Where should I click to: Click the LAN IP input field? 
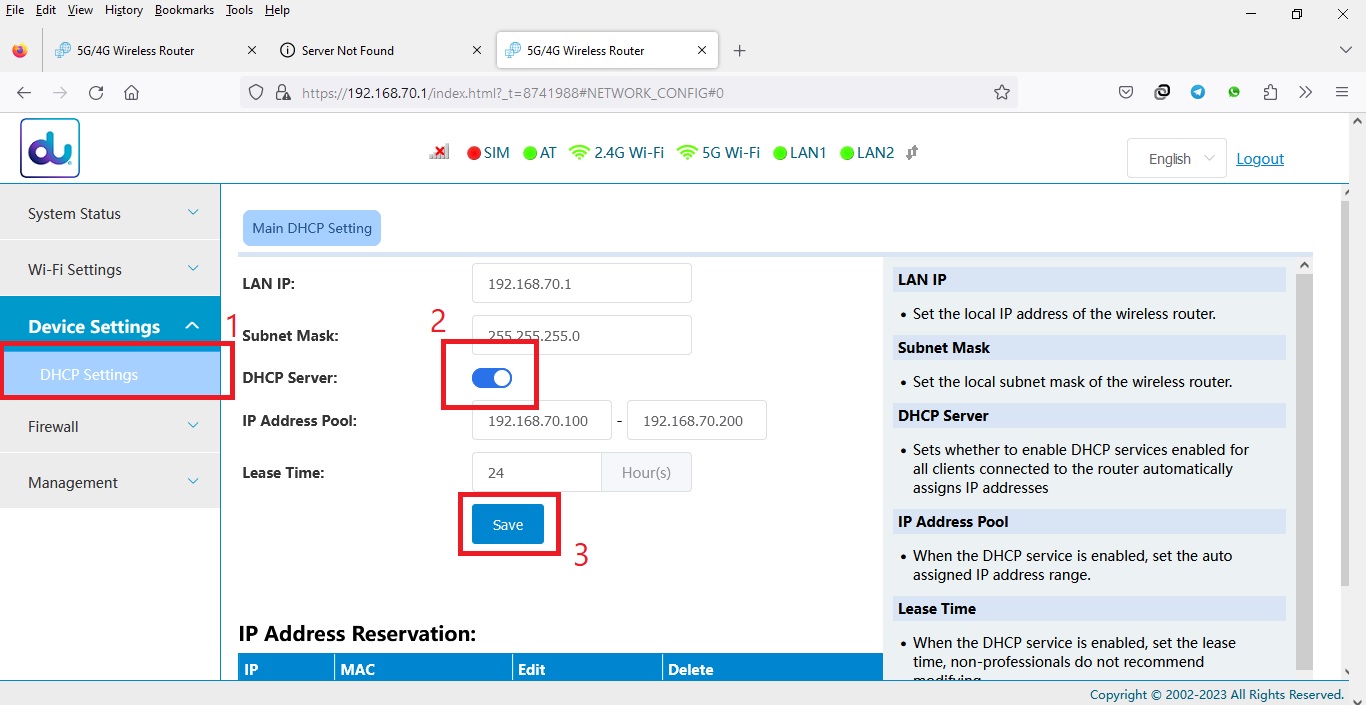point(581,284)
